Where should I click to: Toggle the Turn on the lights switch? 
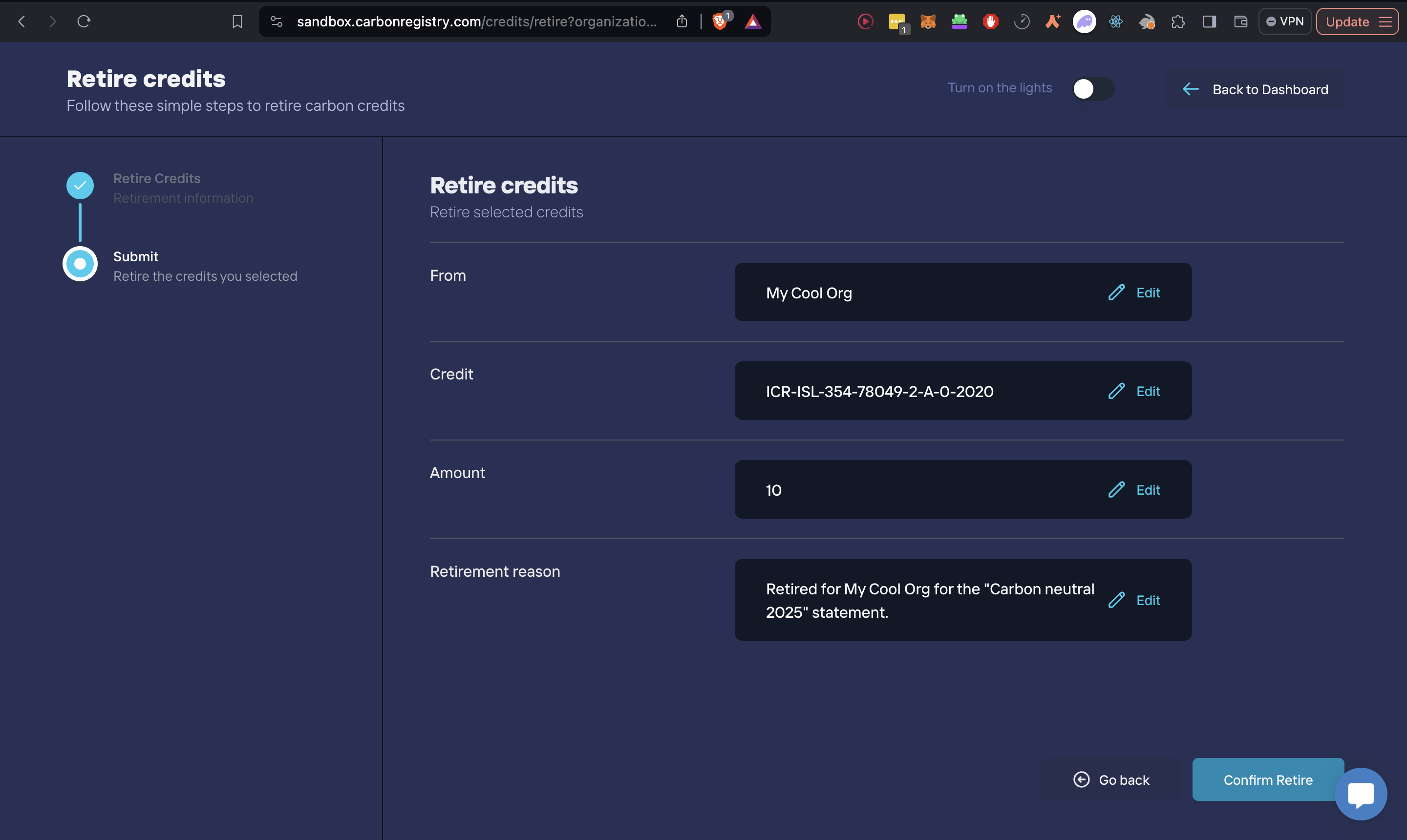pyautogui.click(x=1093, y=89)
